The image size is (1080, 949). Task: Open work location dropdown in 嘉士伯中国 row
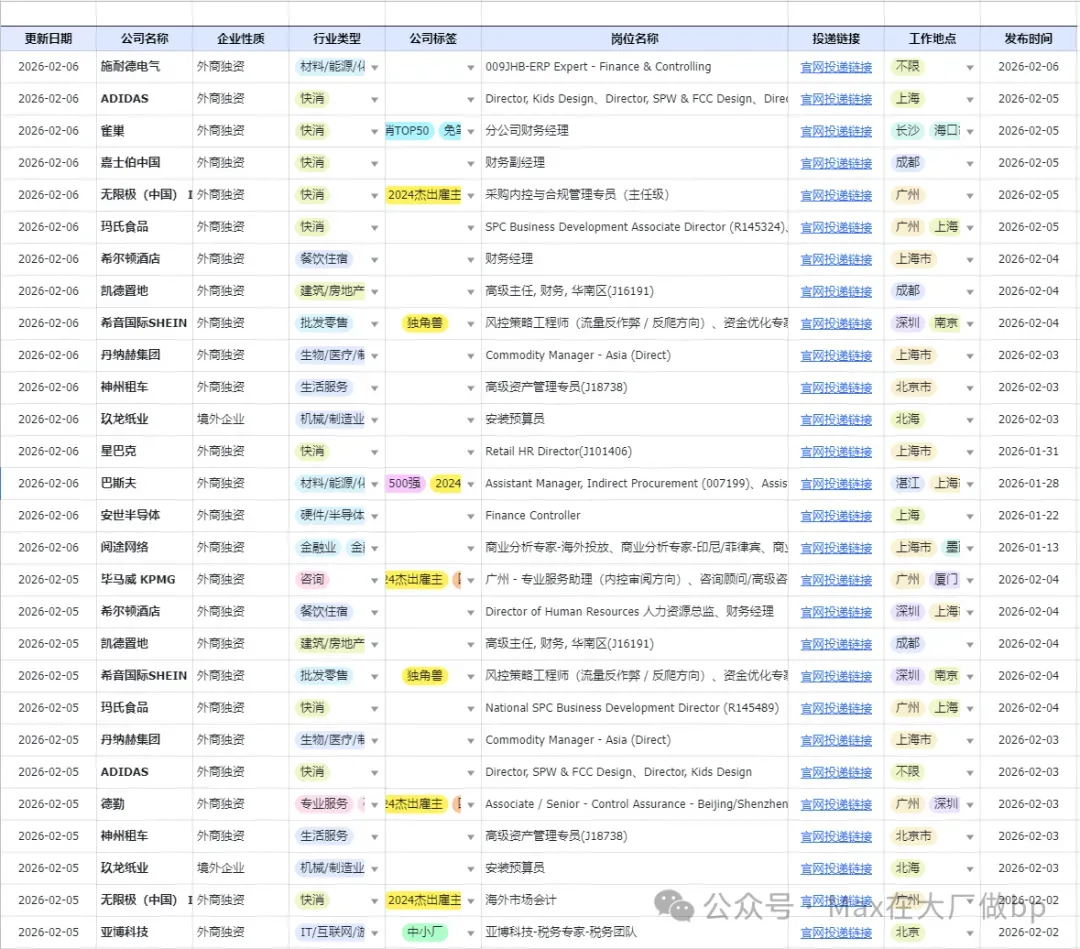coord(970,164)
